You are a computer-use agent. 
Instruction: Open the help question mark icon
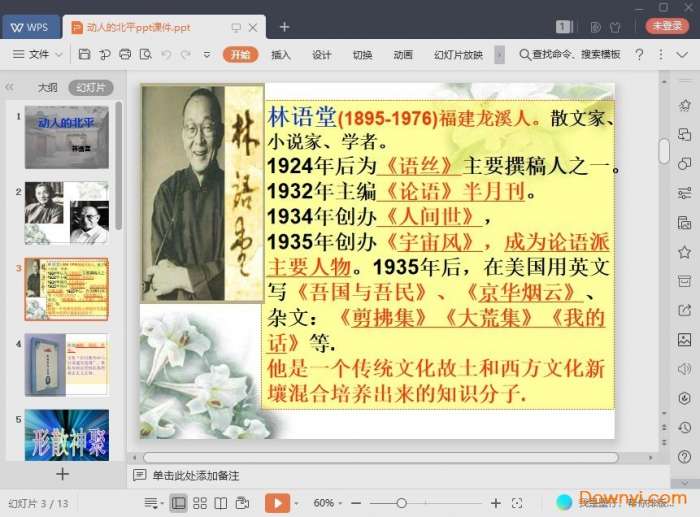tap(639, 54)
